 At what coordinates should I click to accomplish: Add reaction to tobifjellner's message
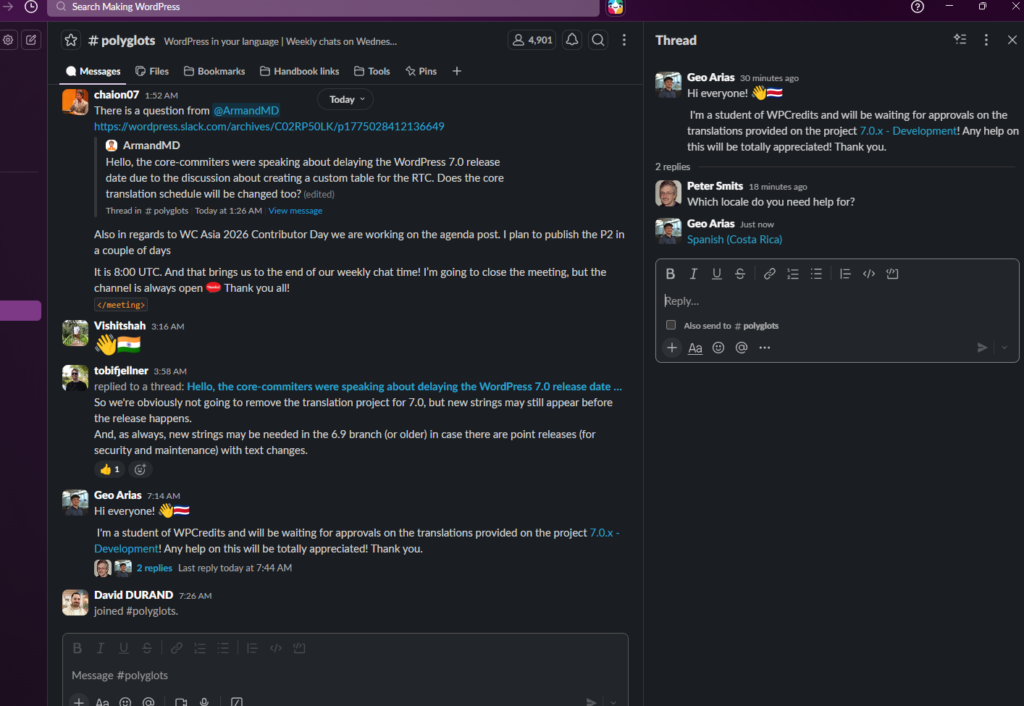point(141,469)
